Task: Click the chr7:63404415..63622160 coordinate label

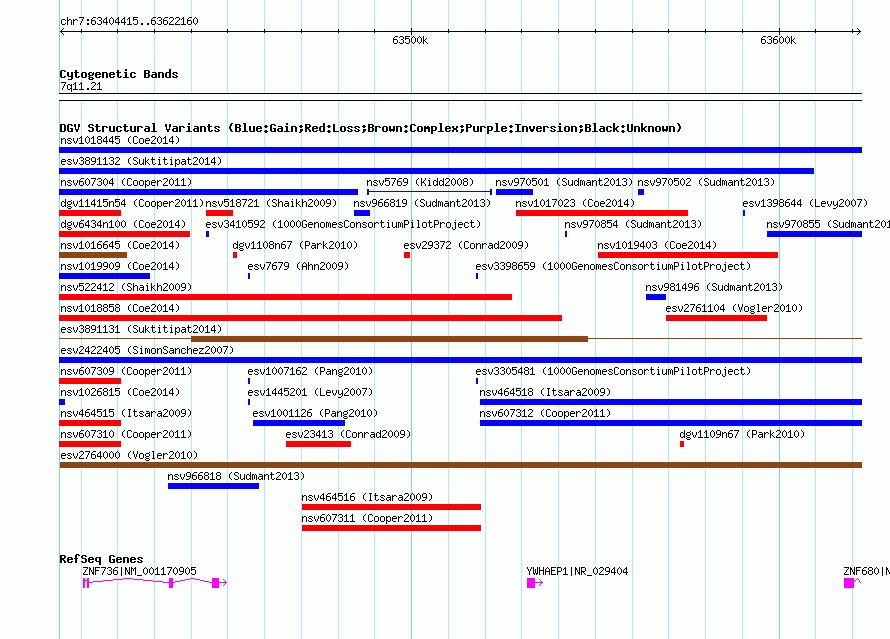Action: tap(129, 22)
